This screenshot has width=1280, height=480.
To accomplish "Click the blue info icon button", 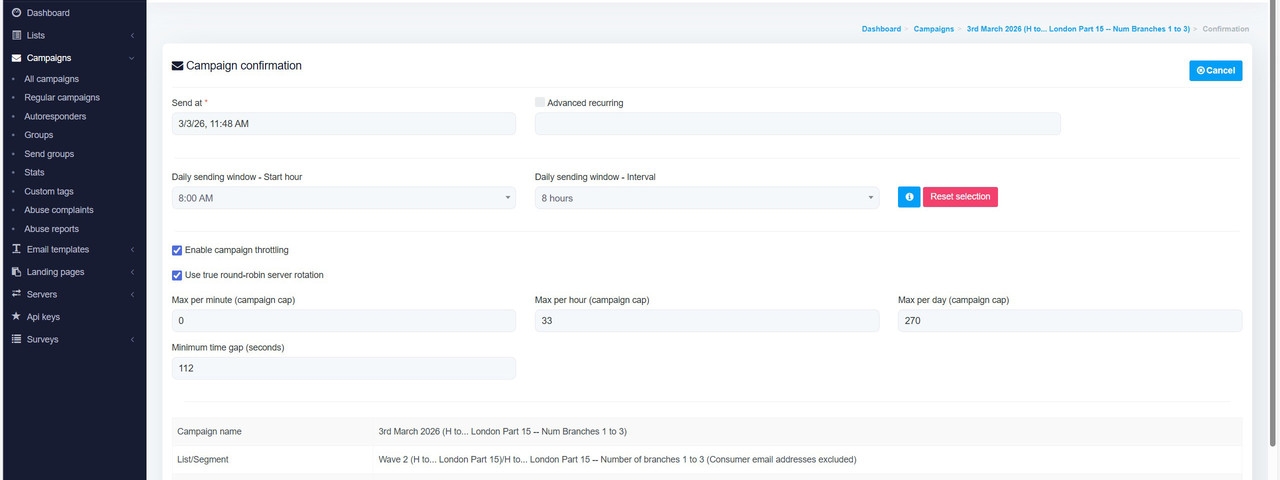I will (909, 197).
